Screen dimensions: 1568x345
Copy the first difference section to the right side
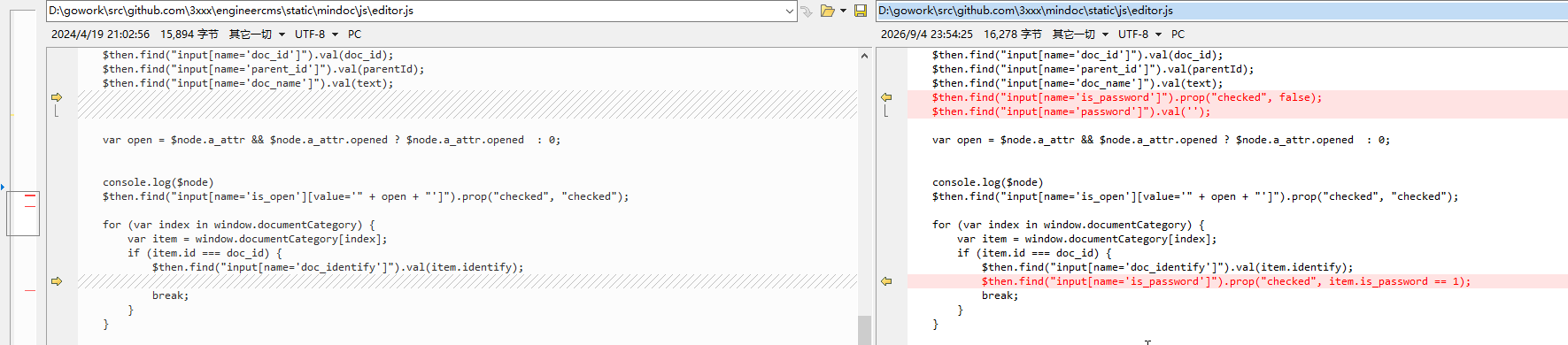click(57, 97)
